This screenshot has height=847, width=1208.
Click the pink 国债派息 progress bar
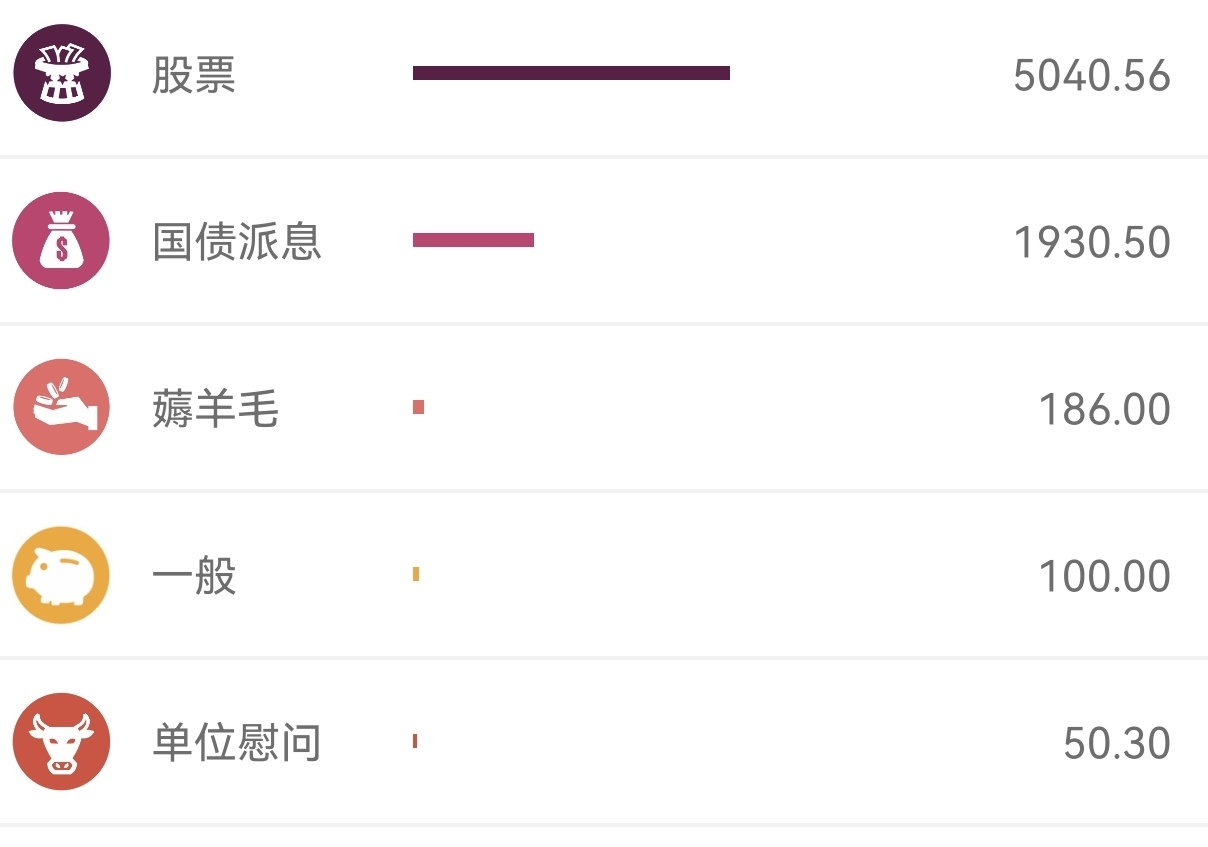[473, 240]
